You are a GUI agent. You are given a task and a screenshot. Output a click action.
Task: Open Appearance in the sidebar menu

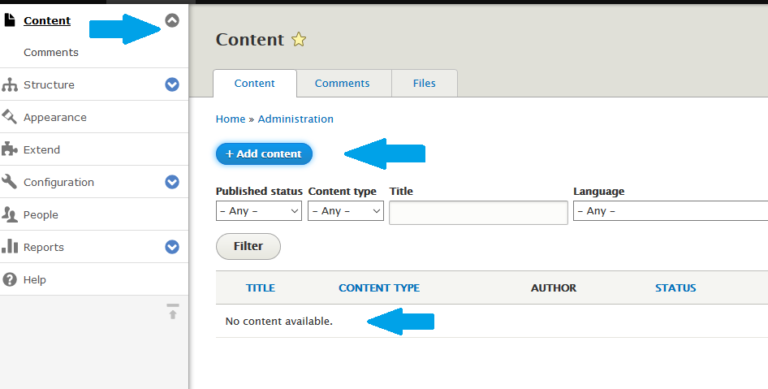pyautogui.click(x=55, y=118)
